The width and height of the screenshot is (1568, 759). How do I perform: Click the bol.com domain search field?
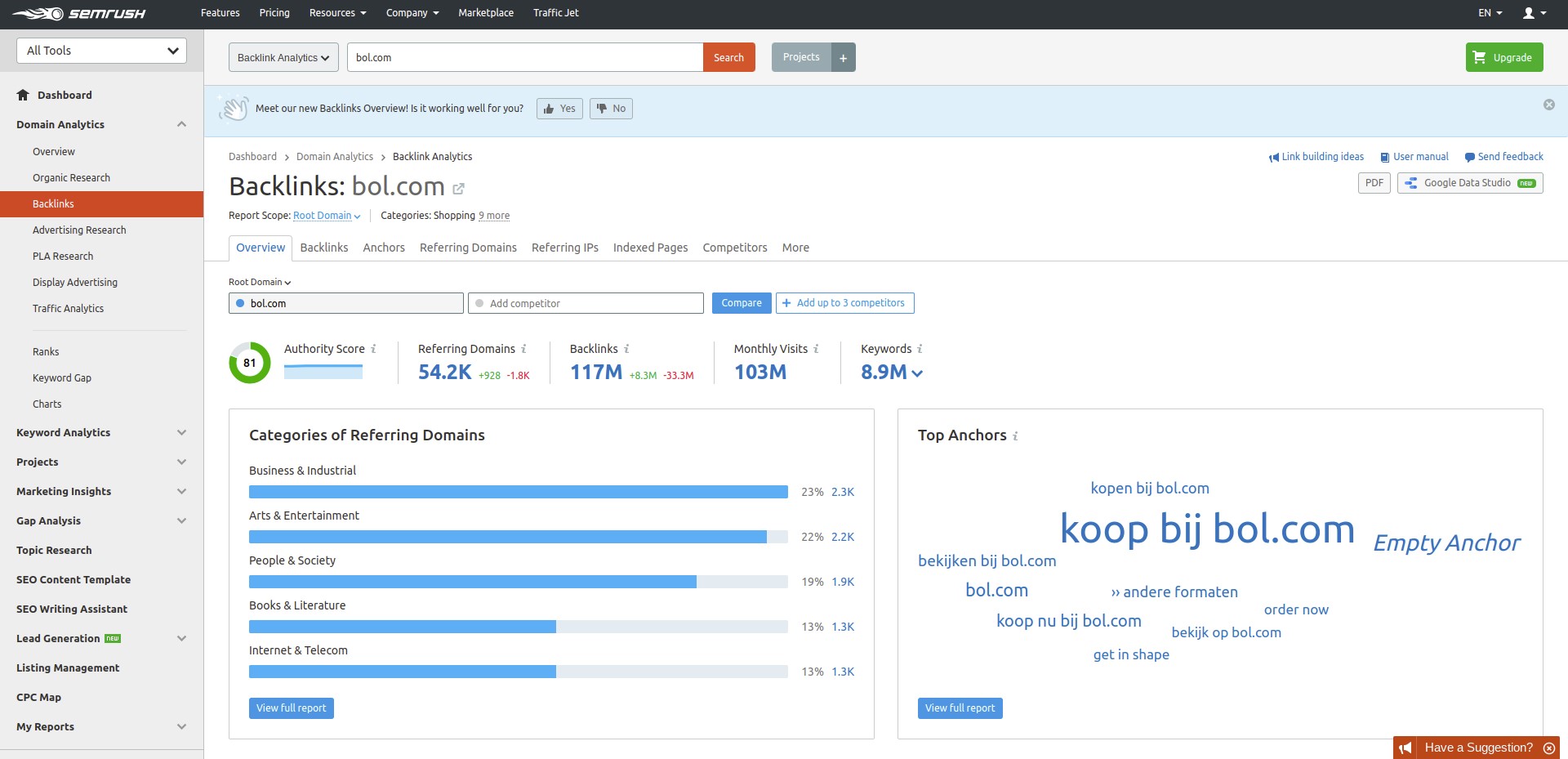[x=525, y=57]
